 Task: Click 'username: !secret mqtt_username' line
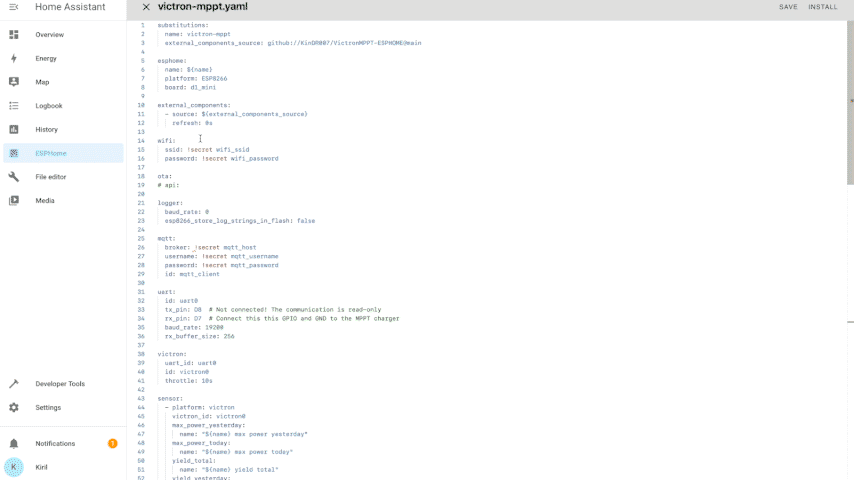(x=222, y=256)
